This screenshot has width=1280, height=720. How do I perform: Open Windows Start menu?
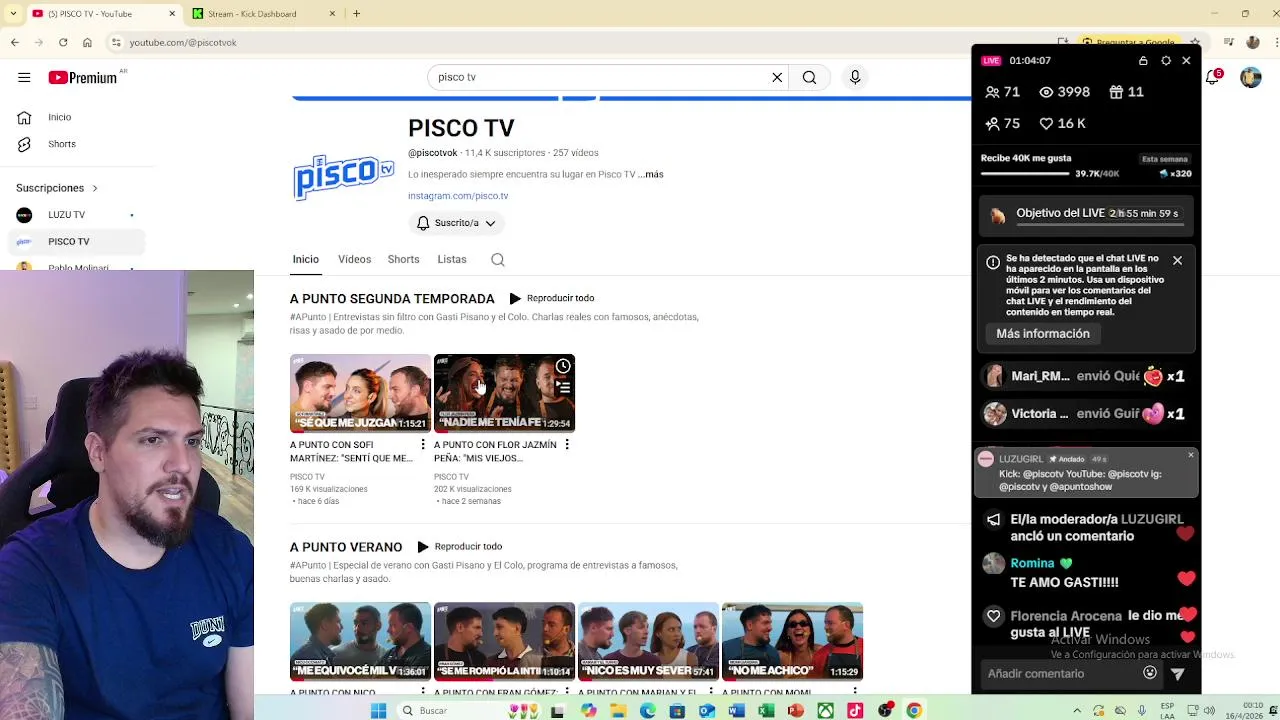pyautogui.click(x=378, y=710)
